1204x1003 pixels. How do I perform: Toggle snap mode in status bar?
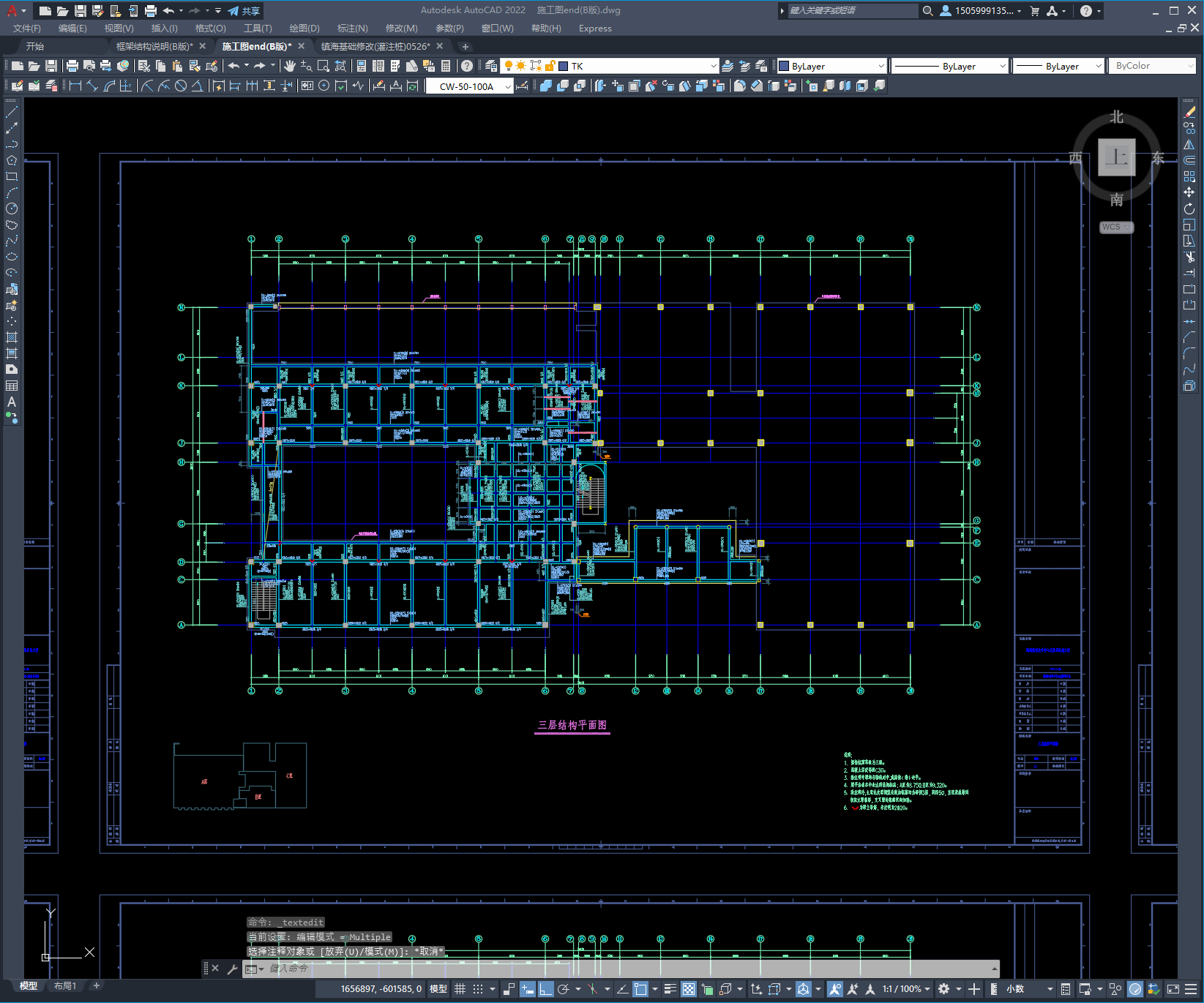[478, 989]
